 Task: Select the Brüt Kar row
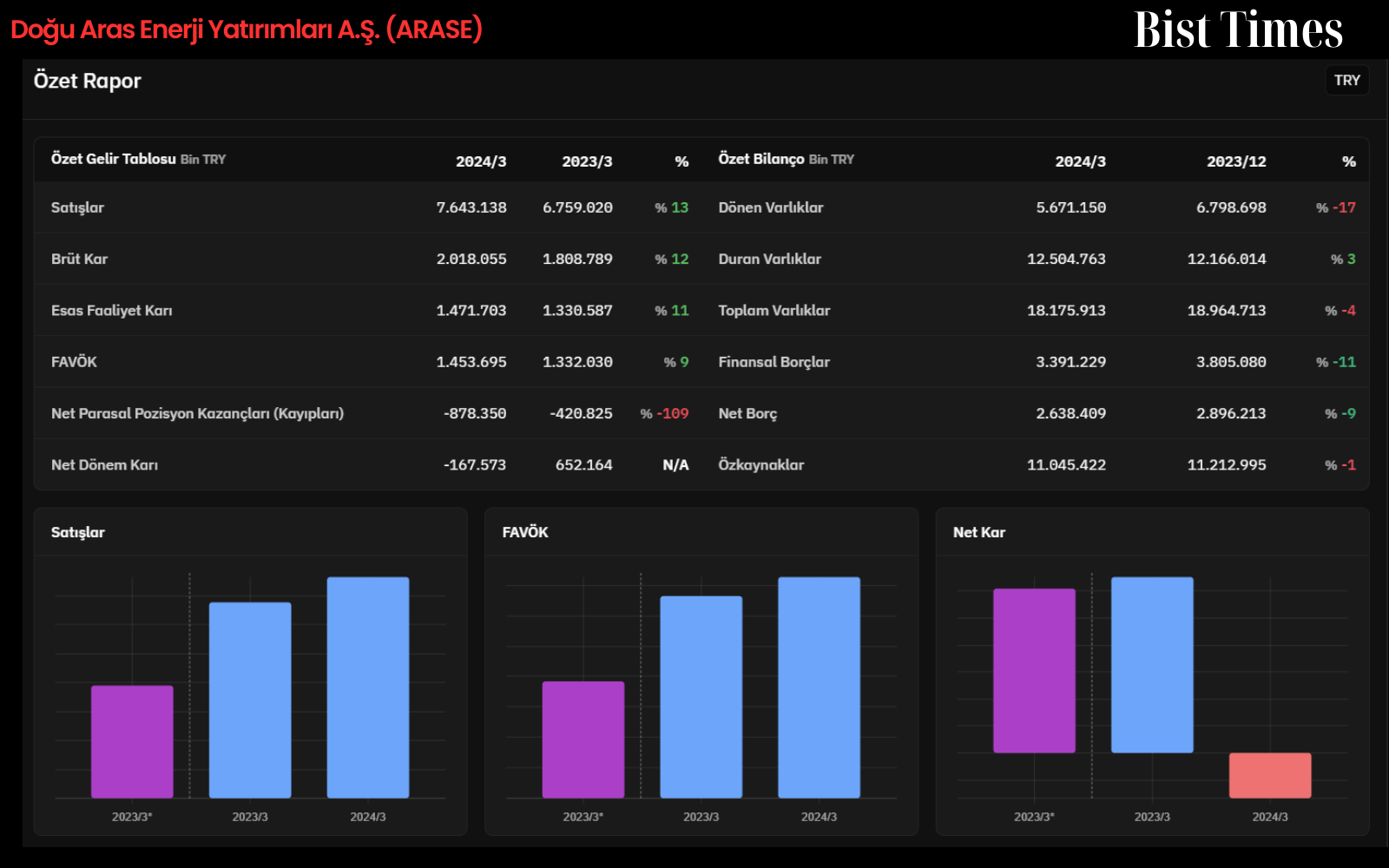368,259
